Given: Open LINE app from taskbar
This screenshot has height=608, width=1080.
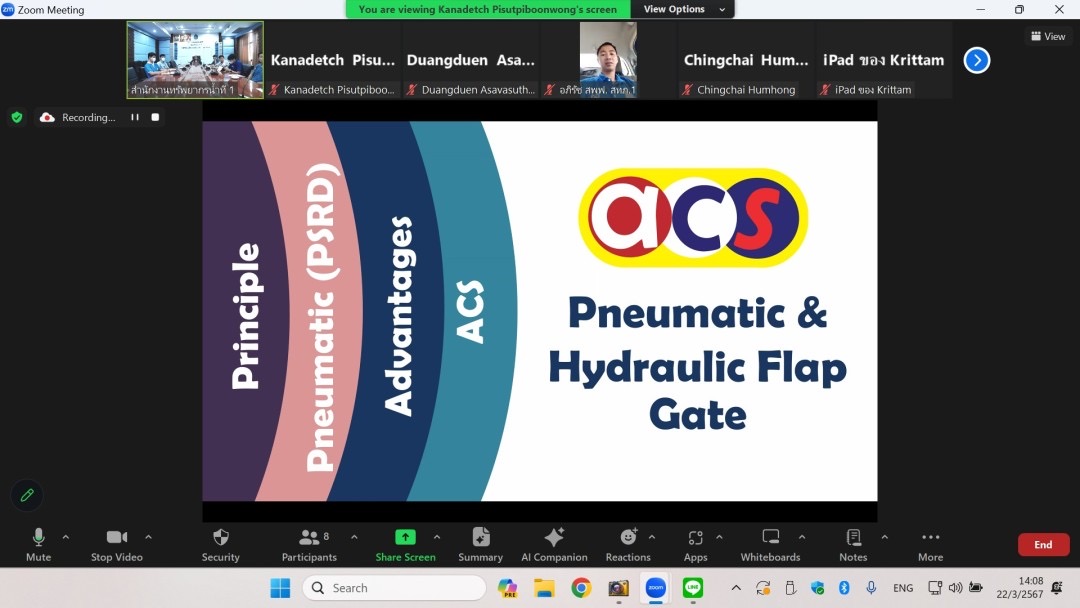Looking at the screenshot, I should click(x=693, y=588).
